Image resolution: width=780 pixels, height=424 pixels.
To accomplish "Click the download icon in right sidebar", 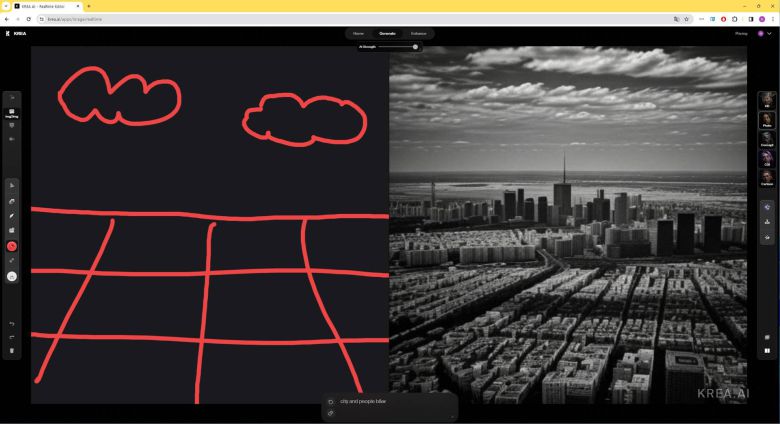I will (767, 222).
